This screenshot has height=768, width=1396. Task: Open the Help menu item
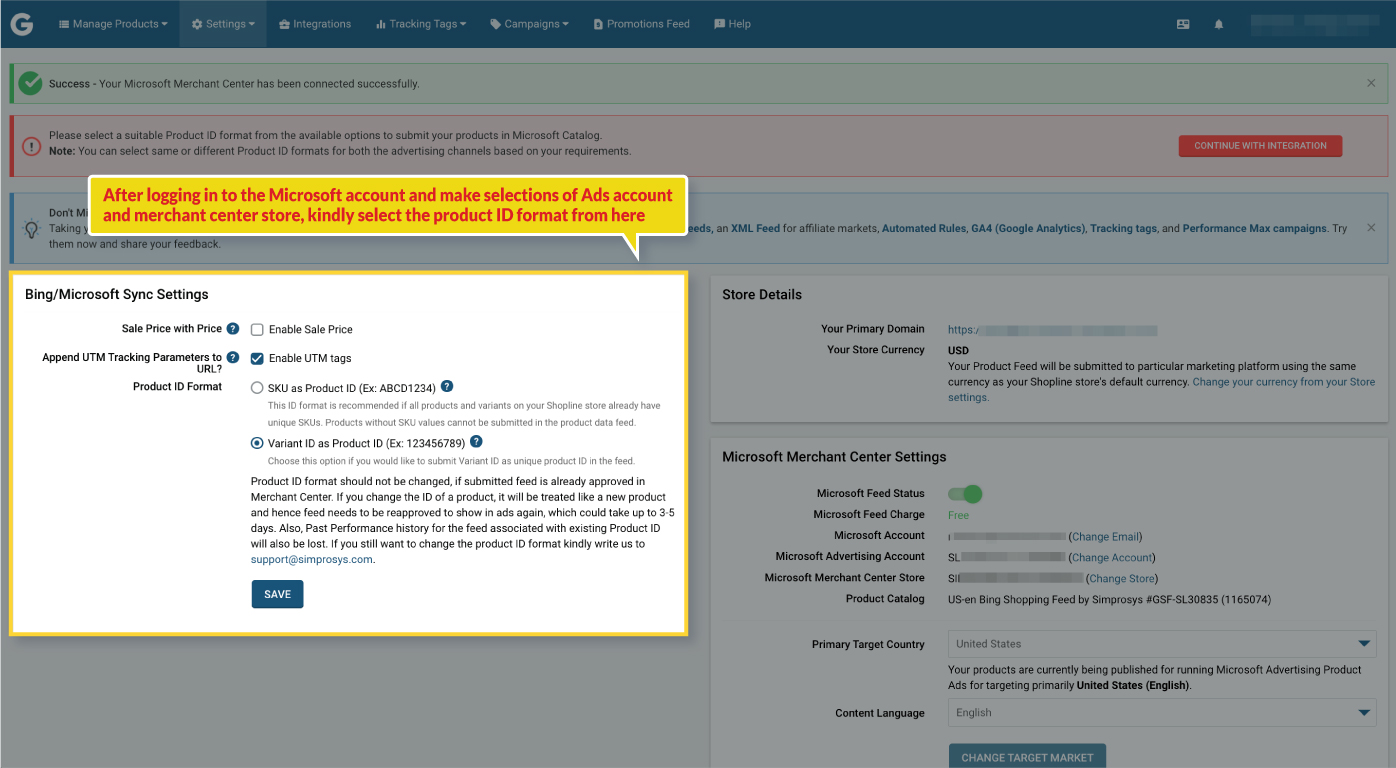click(732, 24)
